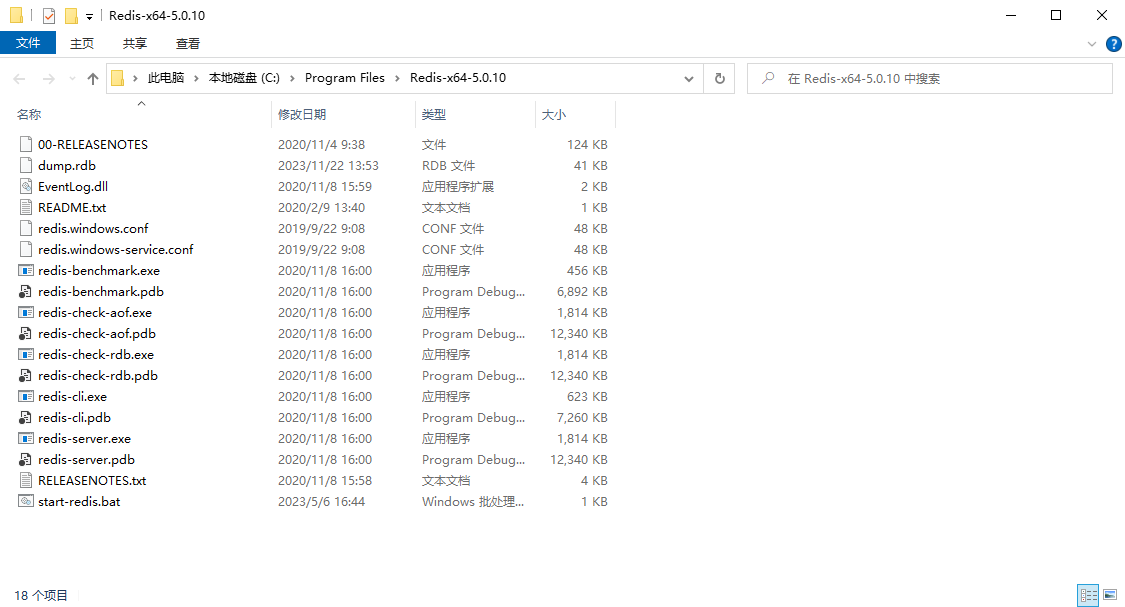The width and height of the screenshot is (1125, 607).
Task: Click Program Files in the breadcrumb path
Action: 344,78
